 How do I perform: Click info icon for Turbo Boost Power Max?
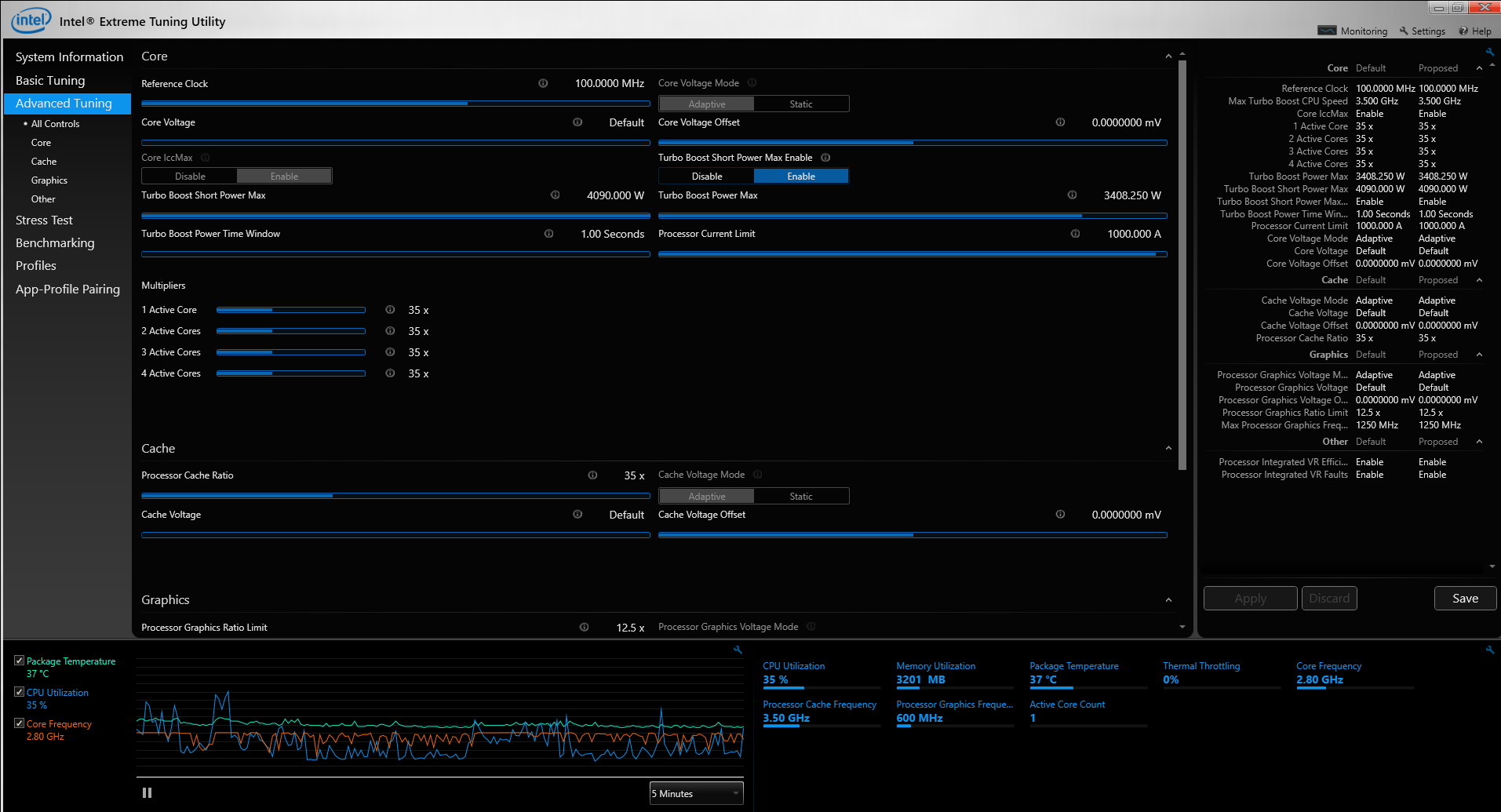(x=1072, y=195)
